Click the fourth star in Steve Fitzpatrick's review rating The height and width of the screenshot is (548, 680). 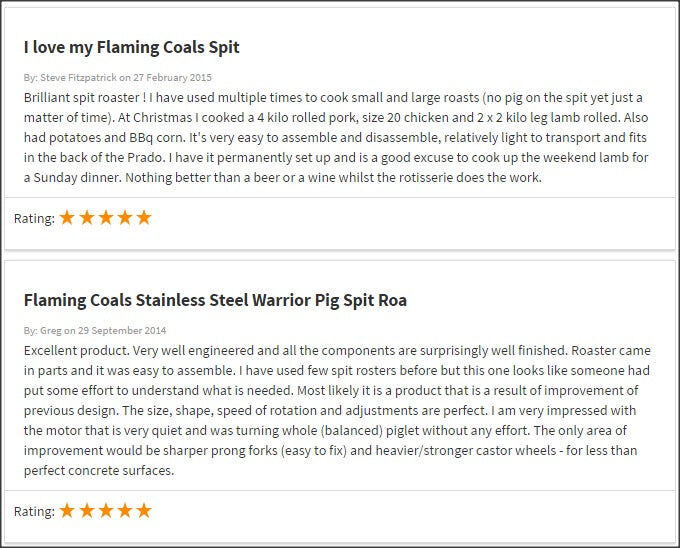pos(125,217)
